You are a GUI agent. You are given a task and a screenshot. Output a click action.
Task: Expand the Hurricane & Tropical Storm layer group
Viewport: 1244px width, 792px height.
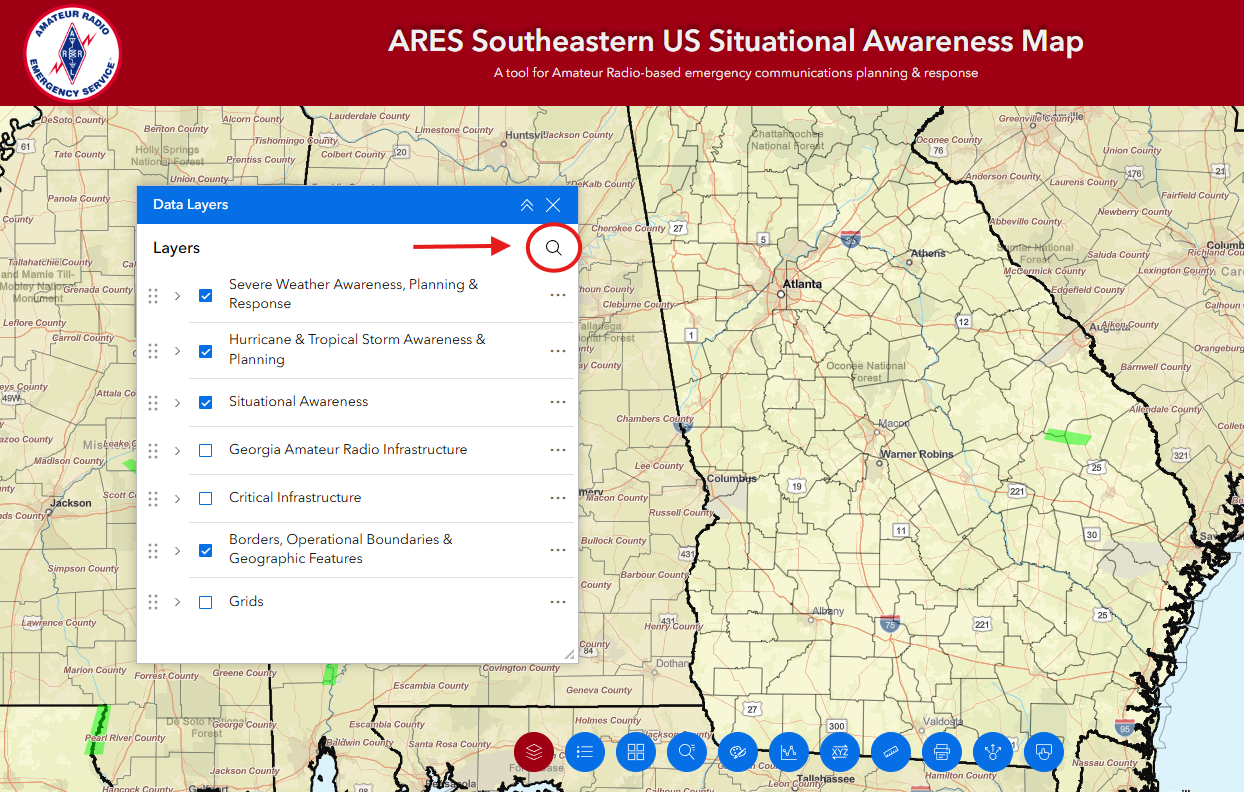pos(177,351)
